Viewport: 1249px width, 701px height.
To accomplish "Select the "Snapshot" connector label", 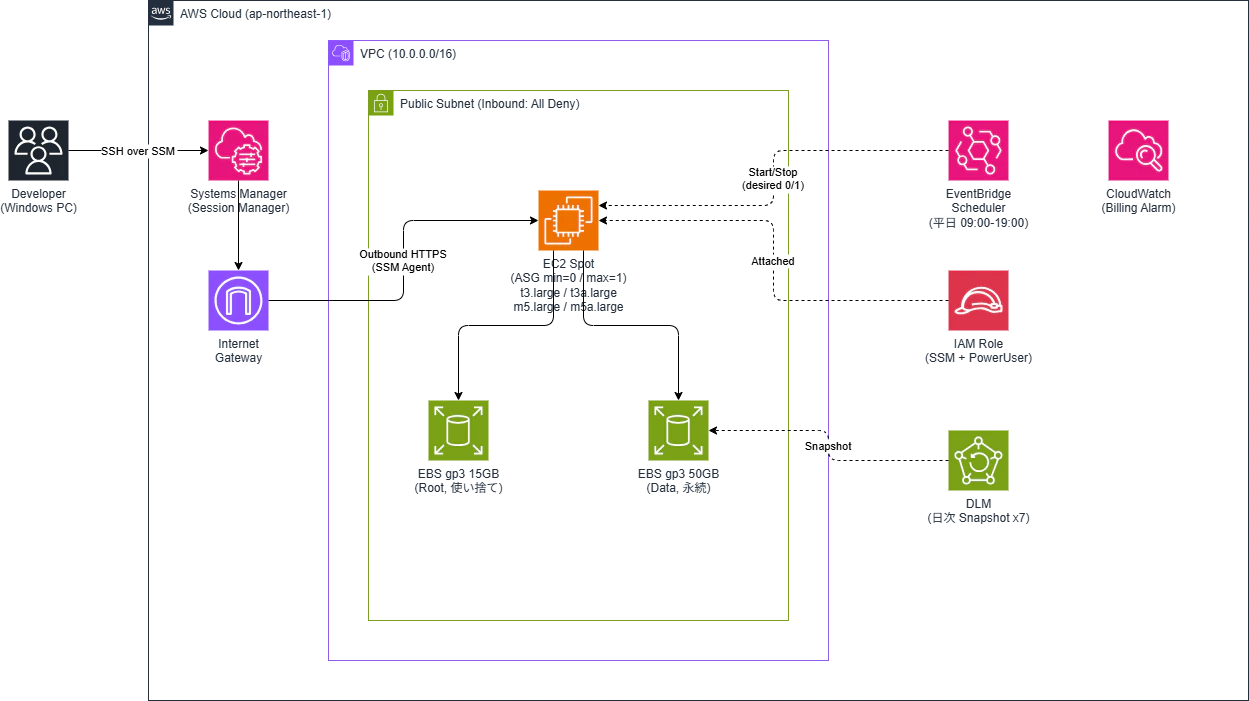I will coord(828,446).
